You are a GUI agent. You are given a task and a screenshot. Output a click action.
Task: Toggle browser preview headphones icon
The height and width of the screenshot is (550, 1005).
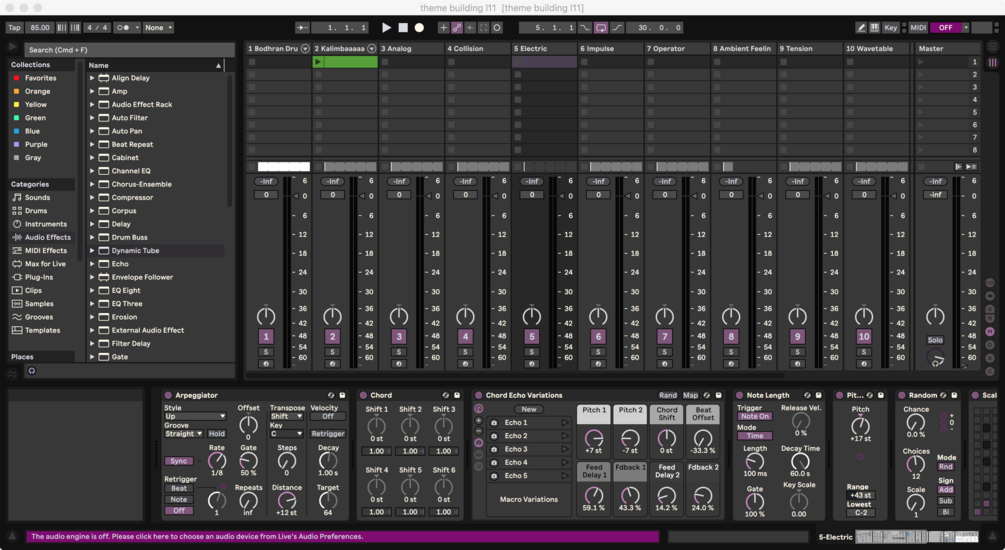click(31, 371)
